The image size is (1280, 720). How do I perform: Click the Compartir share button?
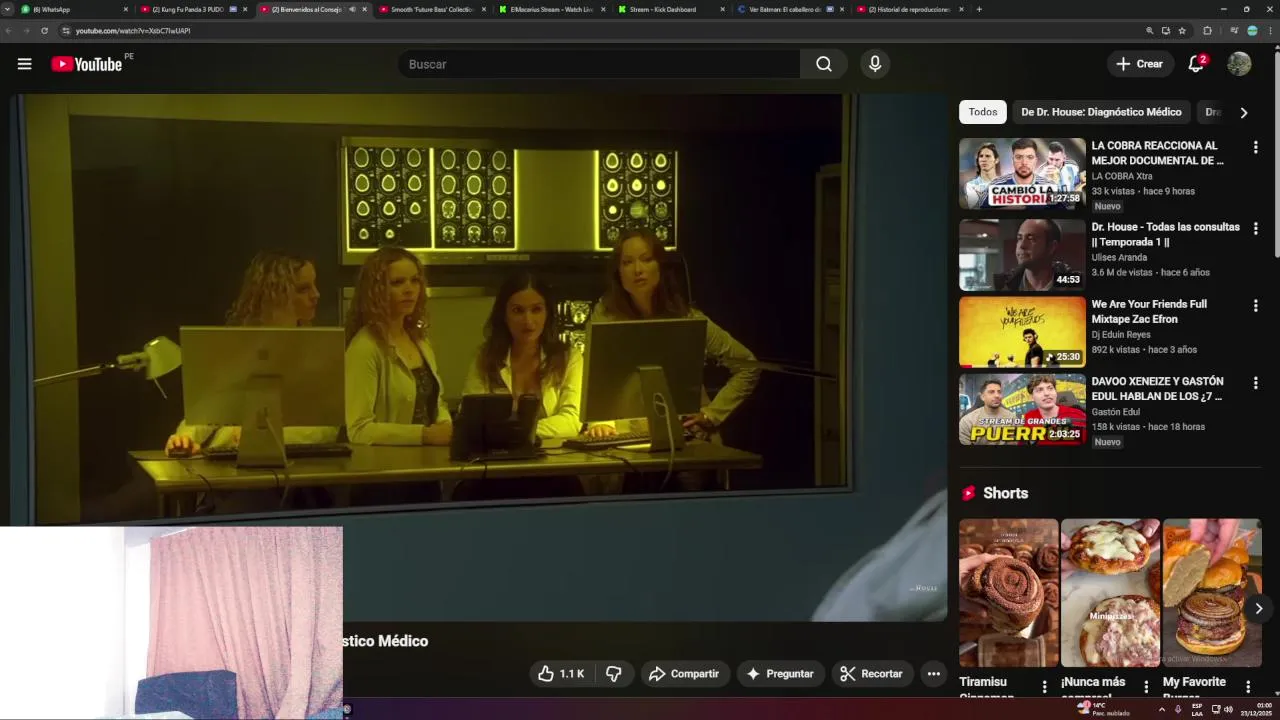684,674
